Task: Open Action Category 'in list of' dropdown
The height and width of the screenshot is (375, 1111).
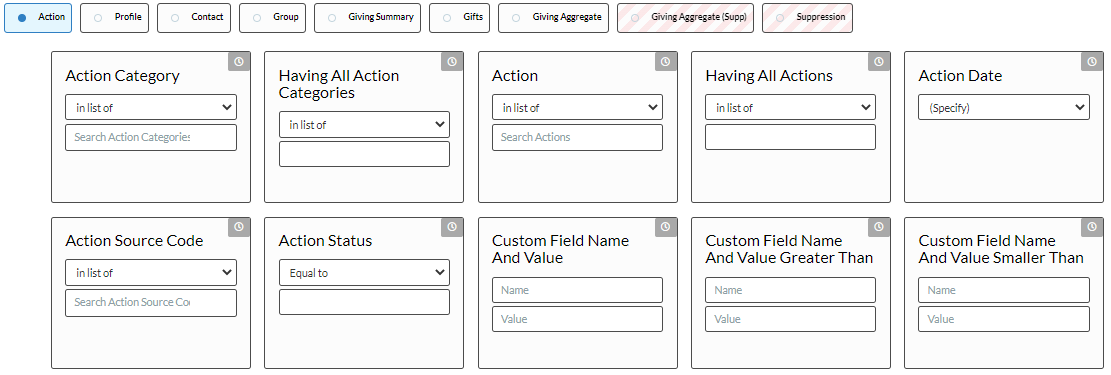Action: 151,107
